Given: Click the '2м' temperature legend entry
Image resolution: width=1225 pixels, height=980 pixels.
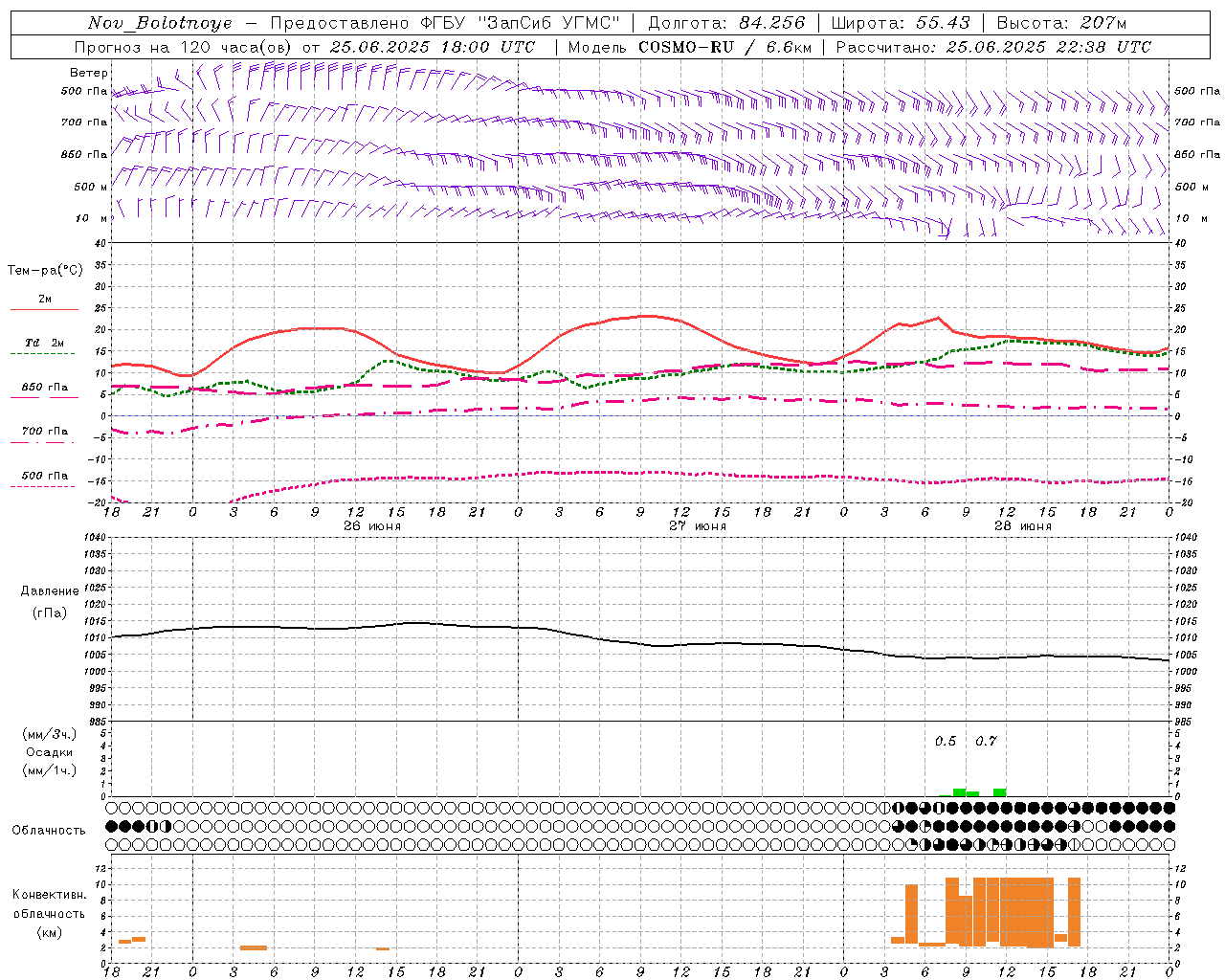Looking at the screenshot, I should pyautogui.click(x=45, y=300).
